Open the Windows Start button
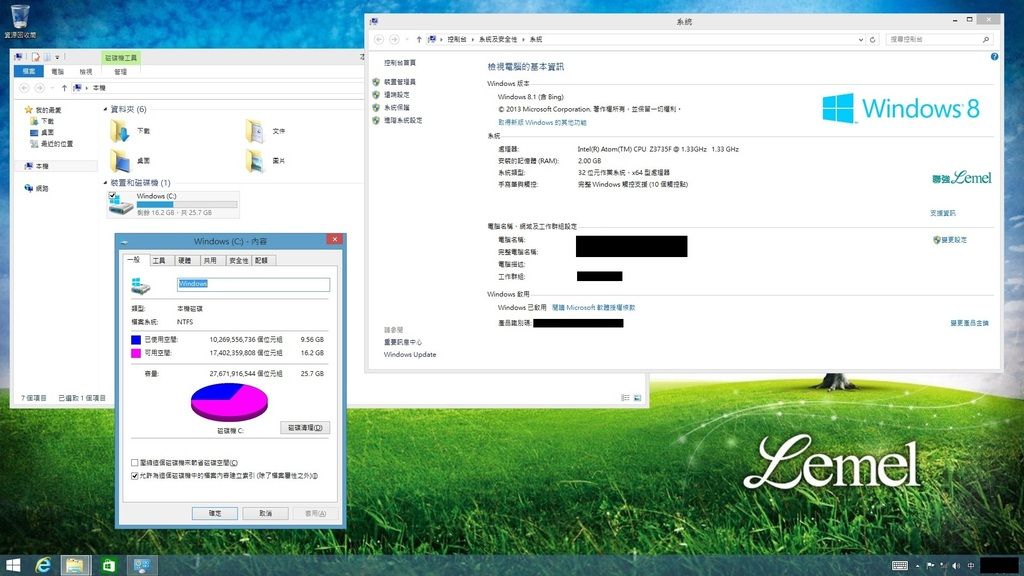Viewport: 1024px width, 576px height. (12, 565)
